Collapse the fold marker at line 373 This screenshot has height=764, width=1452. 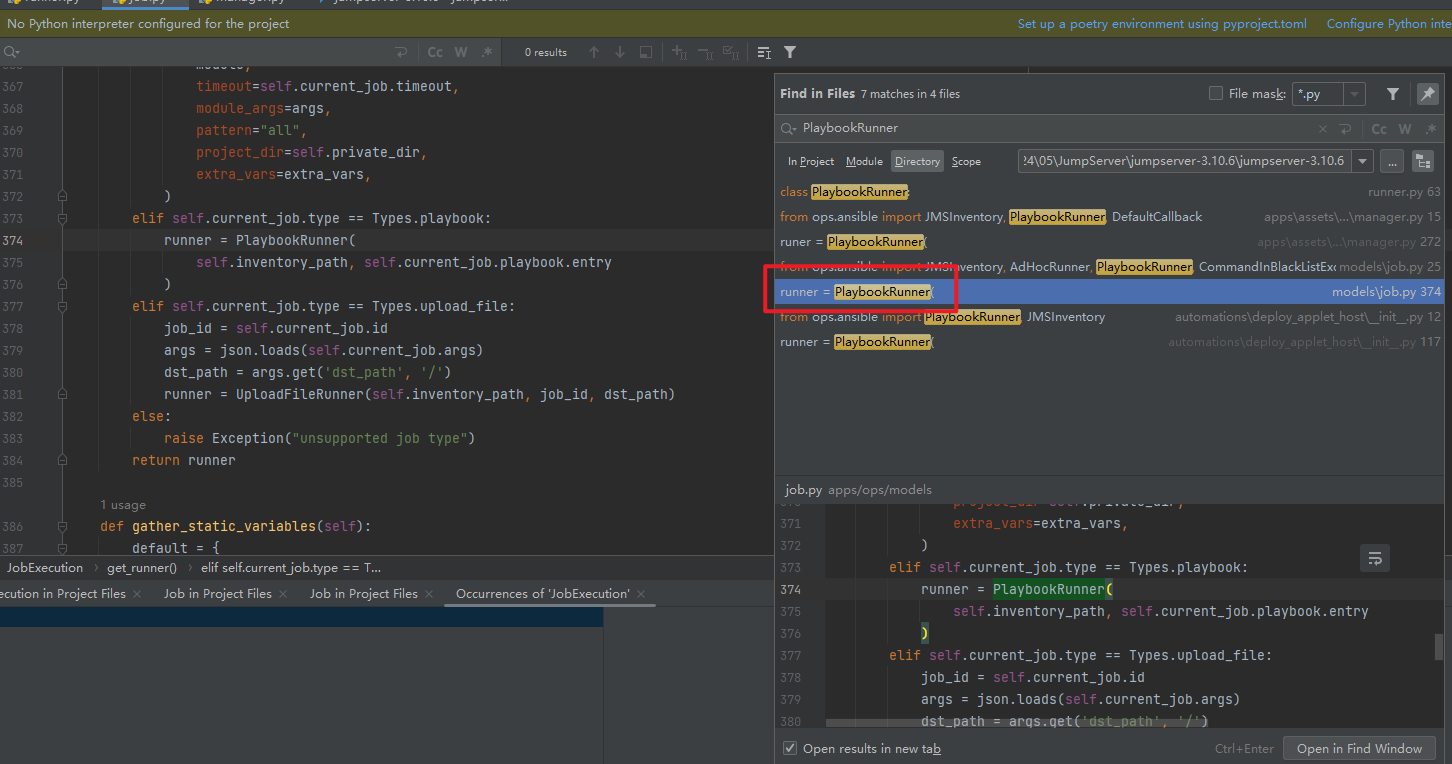click(62, 218)
